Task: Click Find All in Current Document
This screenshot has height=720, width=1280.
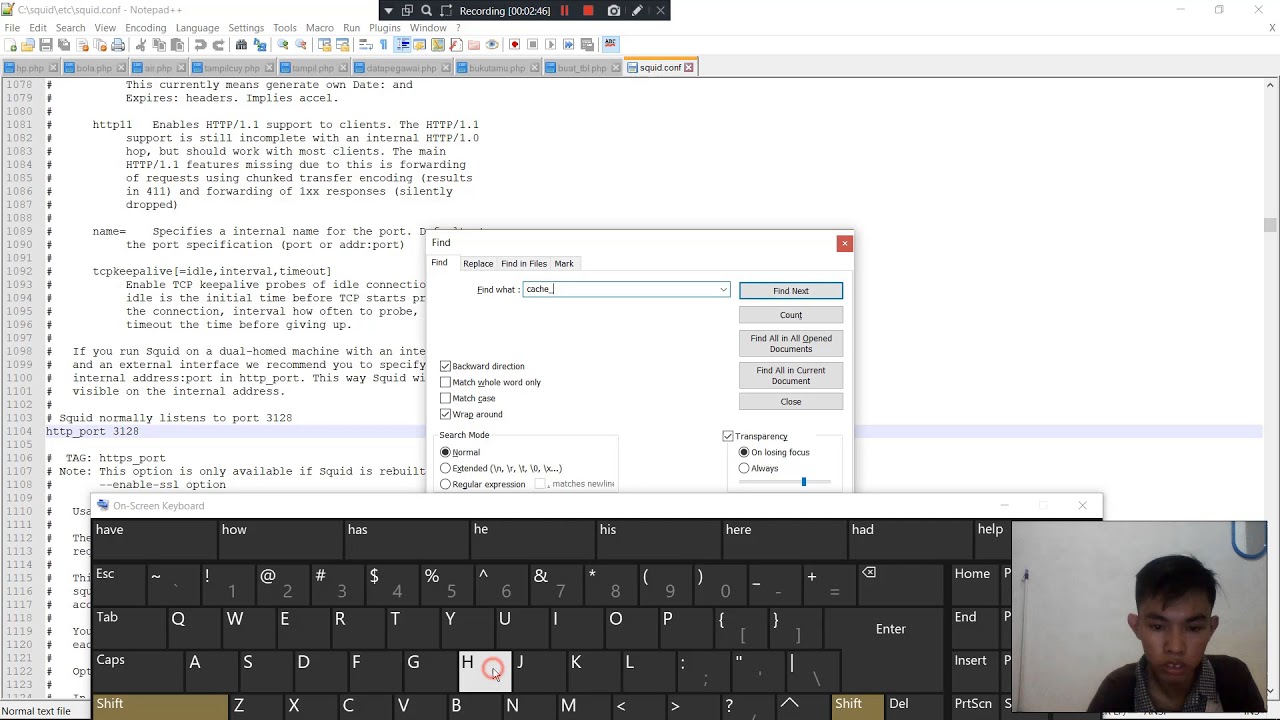Action: (791, 375)
